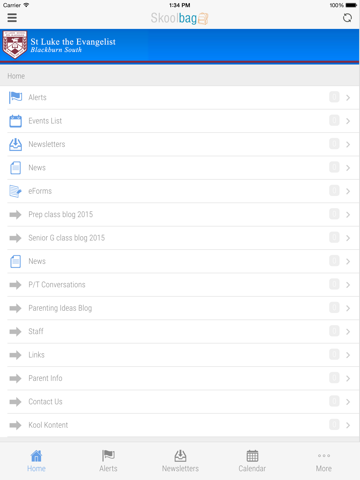
Task: Tap the battery indicator in status bar
Action: point(351,5)
